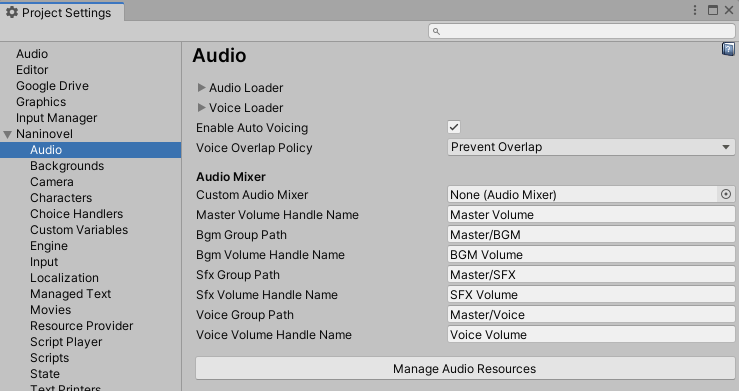Click the magnifier icon in the search field
The image size is (739, 391).
coord(436,32)
